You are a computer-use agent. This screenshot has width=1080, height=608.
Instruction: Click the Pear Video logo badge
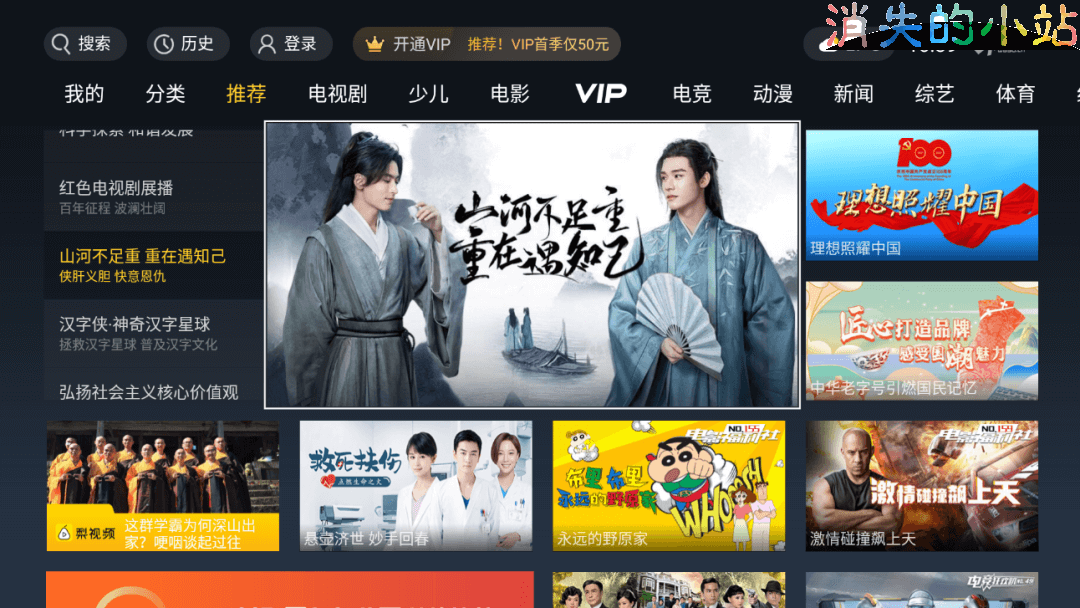pyautogui.click(x=85, y=533)
